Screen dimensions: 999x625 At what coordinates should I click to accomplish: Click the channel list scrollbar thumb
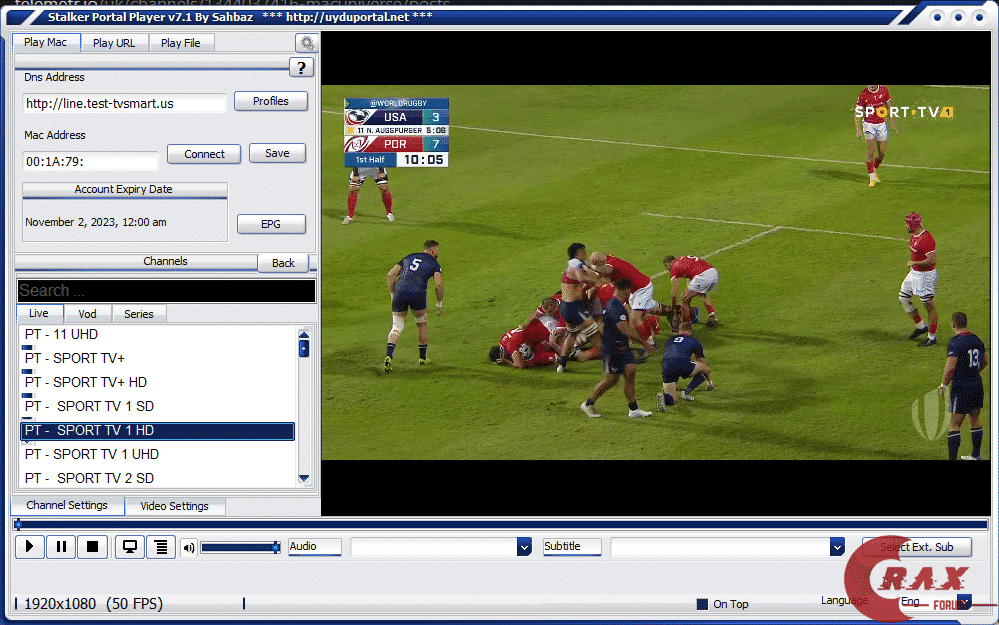[304, 348]
